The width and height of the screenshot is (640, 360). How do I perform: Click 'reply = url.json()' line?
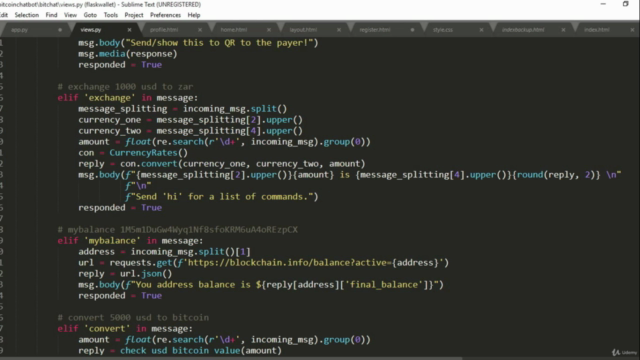click(x=125, y=274)
